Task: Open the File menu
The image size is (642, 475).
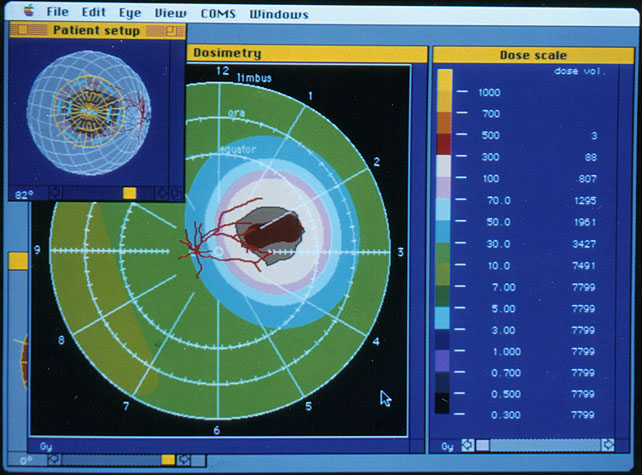Action: (x=59, y=14)
